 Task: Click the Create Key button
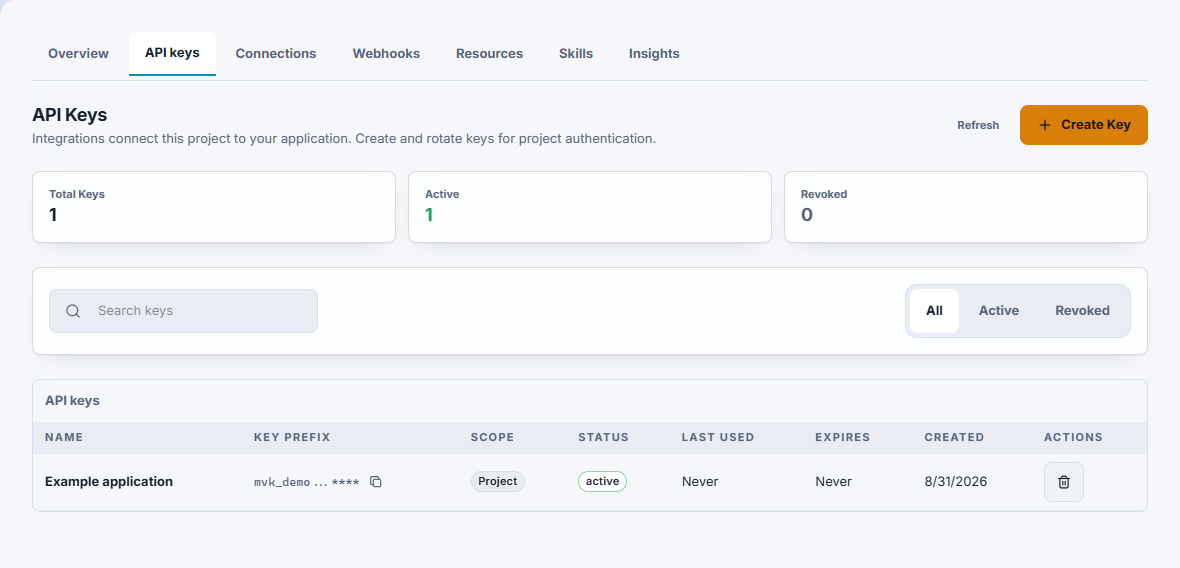click(x=1084, y=125)
